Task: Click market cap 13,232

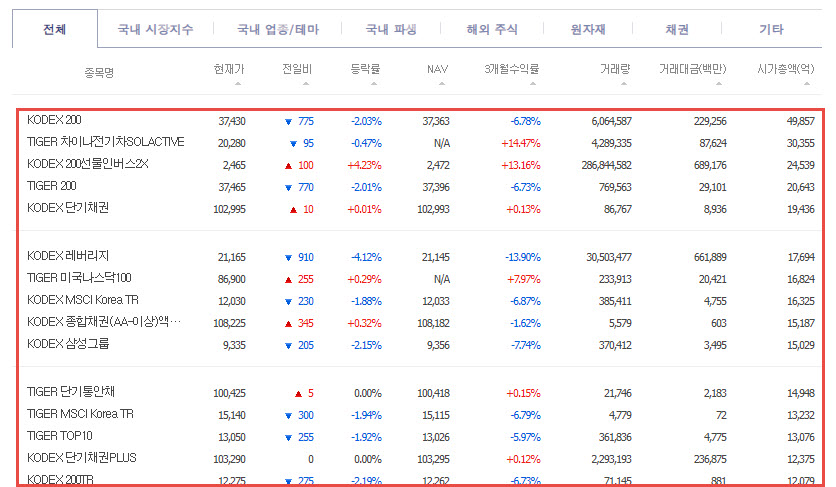Action: [x=801, y=415]
